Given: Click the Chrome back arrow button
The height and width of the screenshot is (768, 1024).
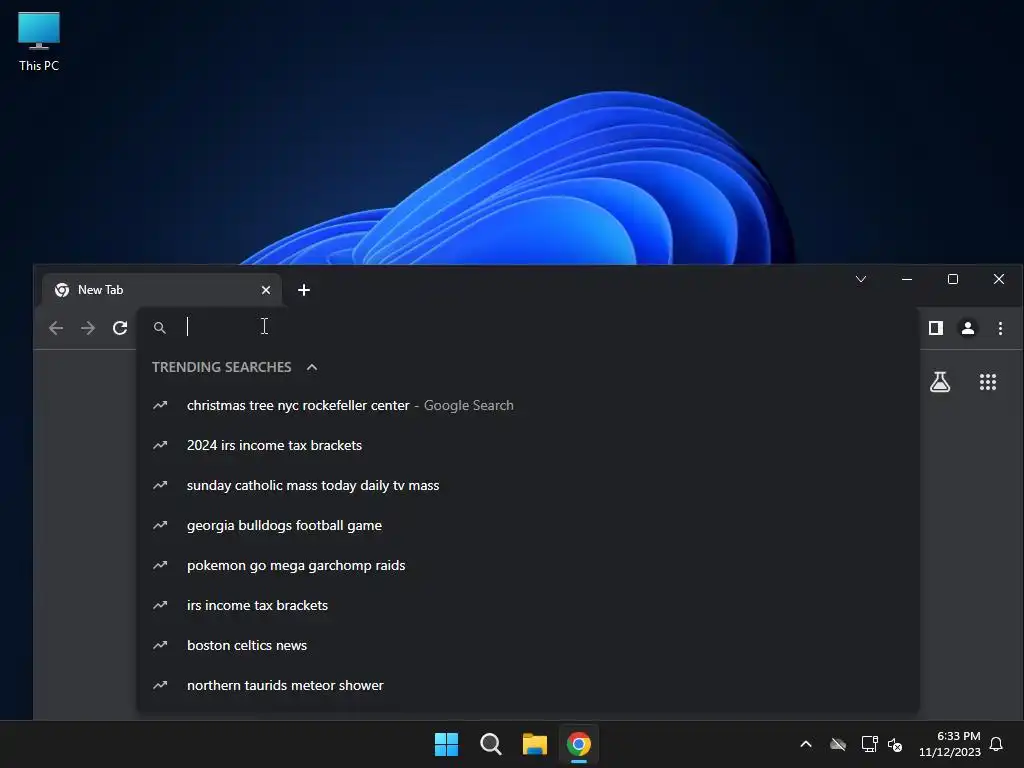Looking at the screenshot, I should pos(56,328).
